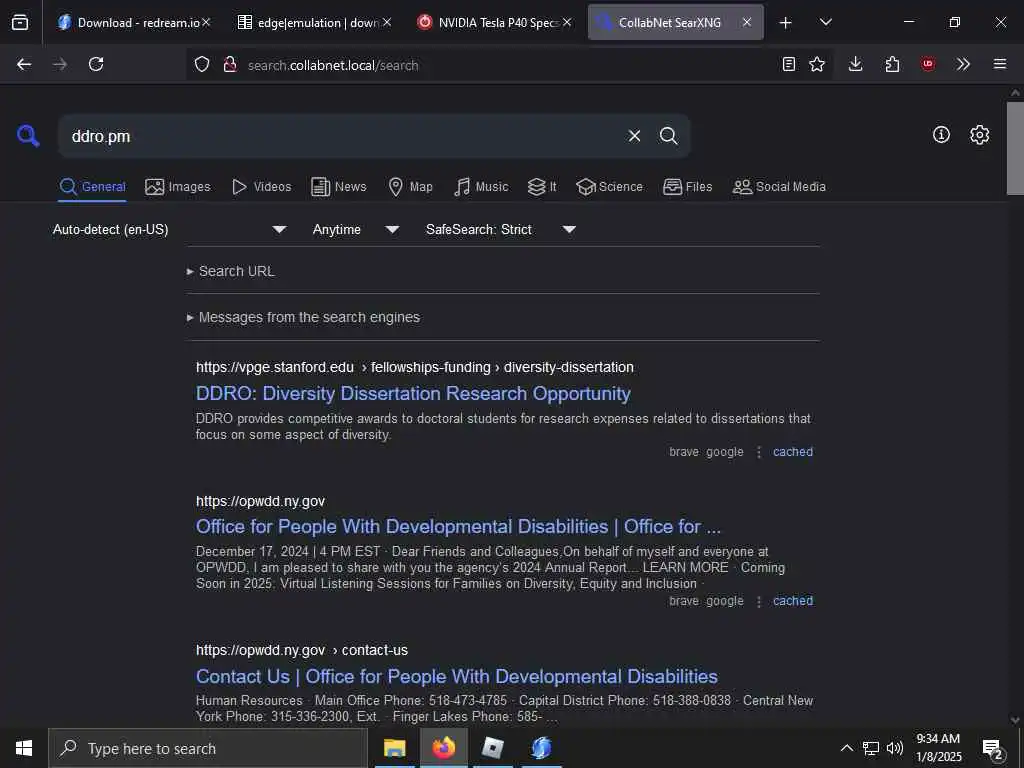This screenshot has width=1024, height=768.
Task: Click the page vertical scrollbar thumb
Action: tap(1015, 148)
